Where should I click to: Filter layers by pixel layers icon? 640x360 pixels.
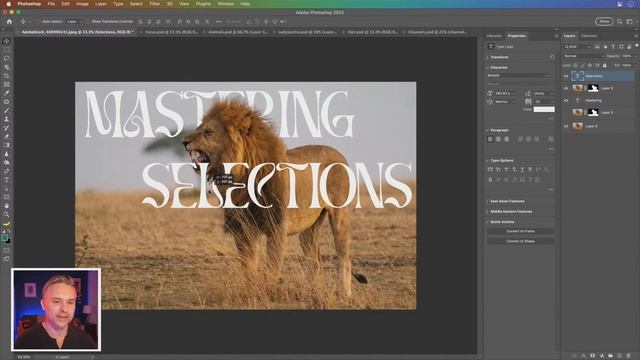point(597,47)
